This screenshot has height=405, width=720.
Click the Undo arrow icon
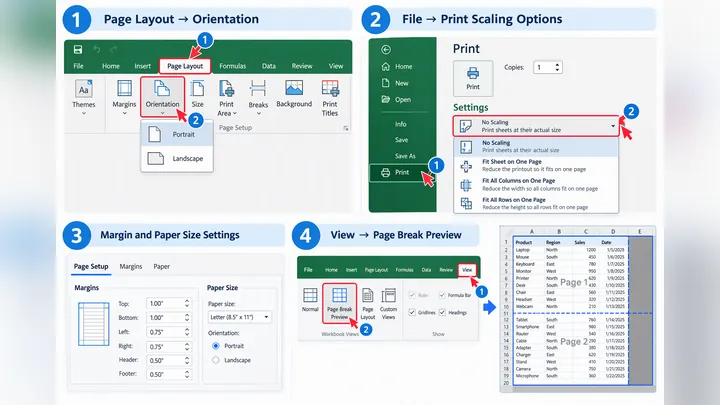point(96,49)
